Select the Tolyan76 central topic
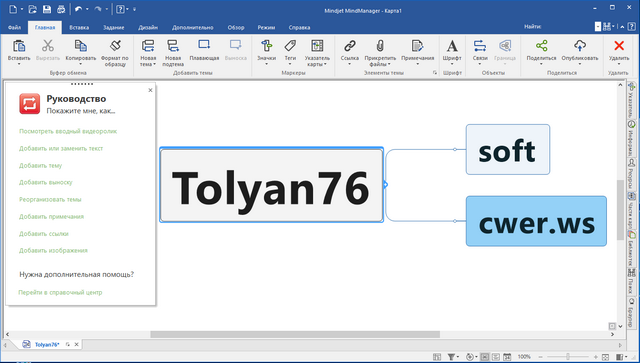The height and width of the screenshot is (363, 640). 271,186
